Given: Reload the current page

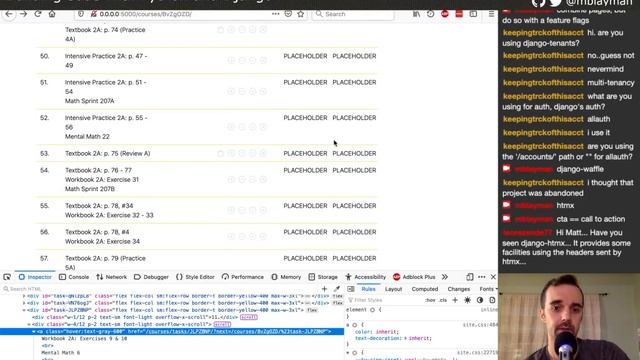Looking at the screenshot, I should click(x=38, y=14).
